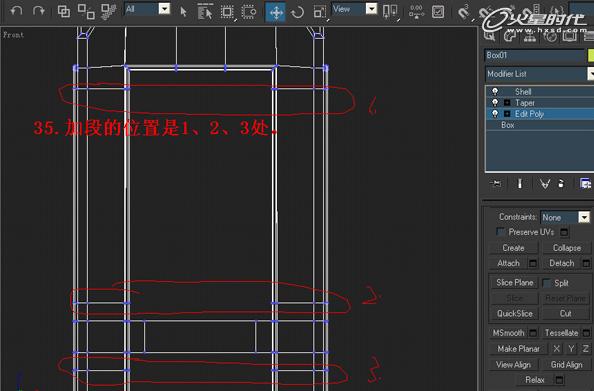Viewport: 594px width, 391px height.
Task: Click the Y planar axis button
Action: tap(571, 349)
